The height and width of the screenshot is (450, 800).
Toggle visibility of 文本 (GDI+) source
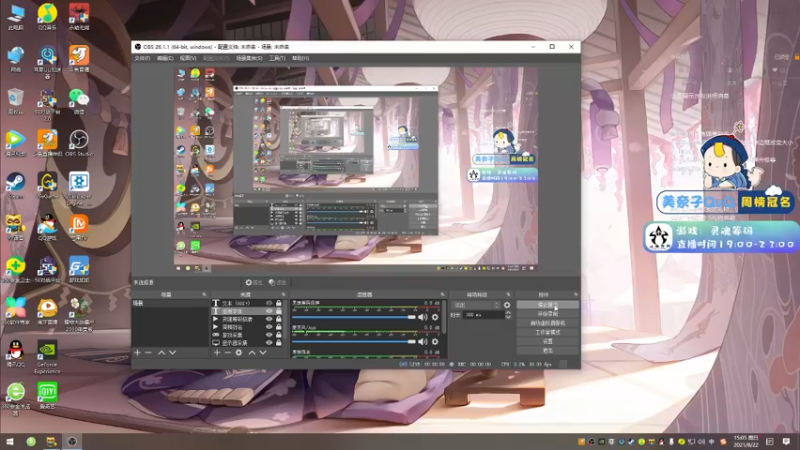(x=269, y=303)
